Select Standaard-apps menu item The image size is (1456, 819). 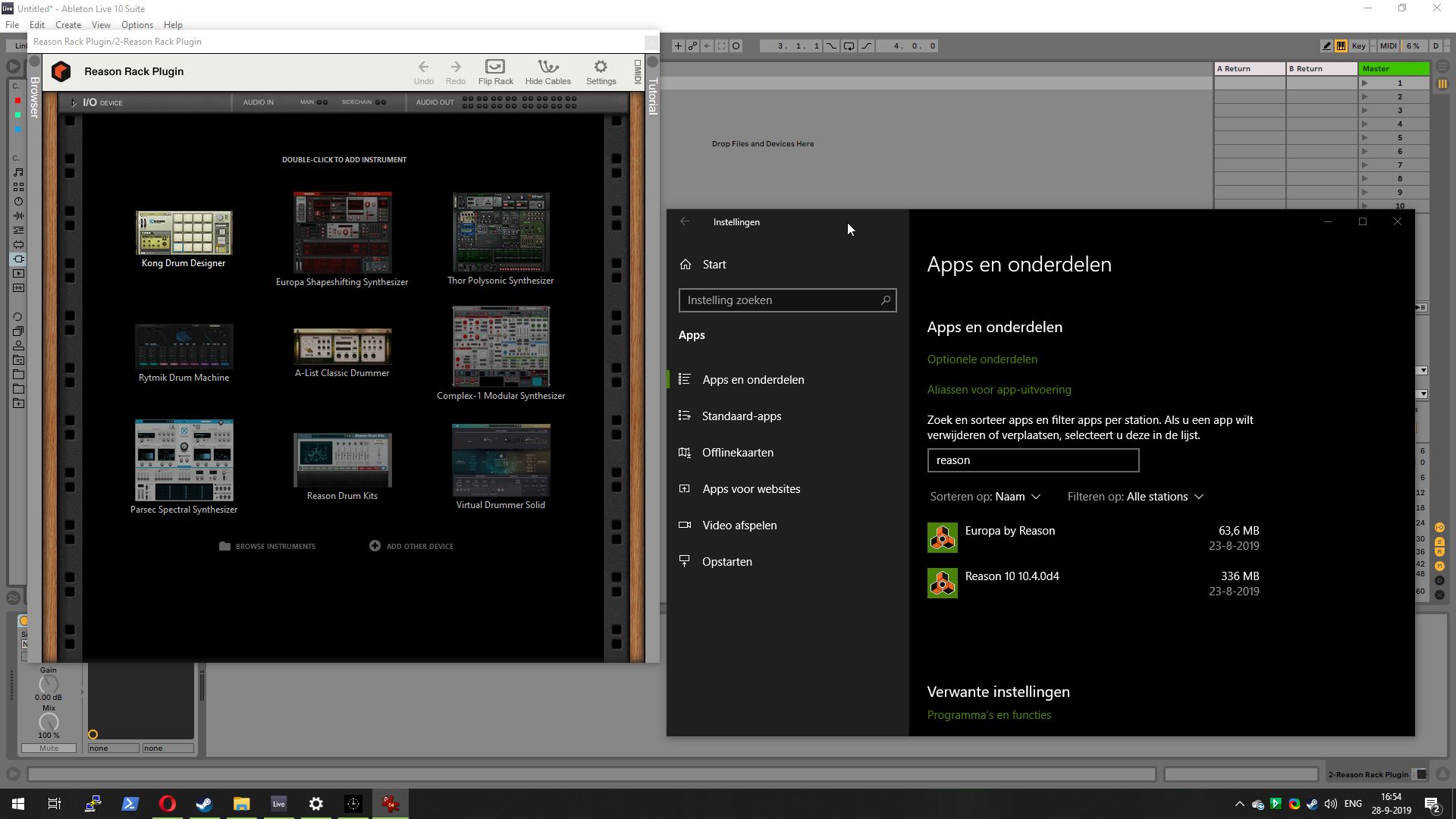tap(741, 416)
